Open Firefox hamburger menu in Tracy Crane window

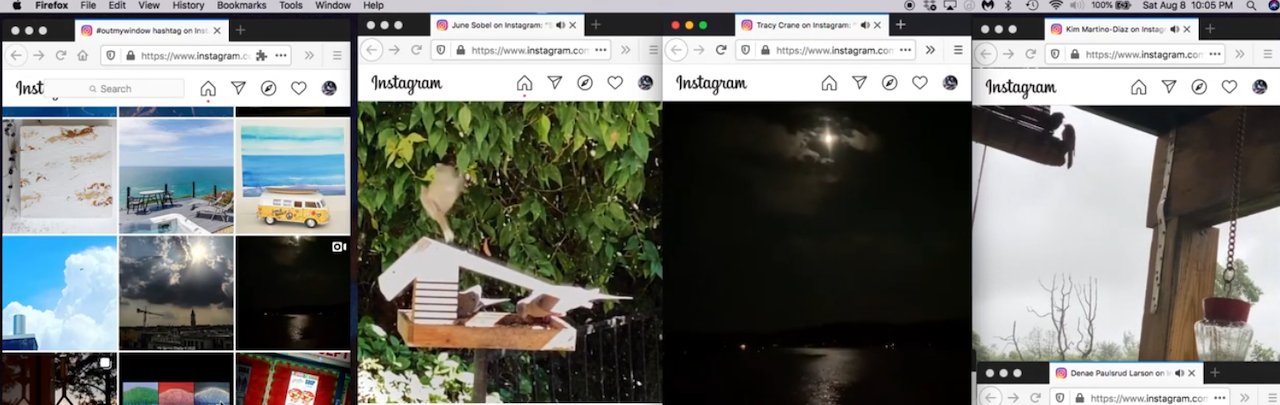[957, 50]
